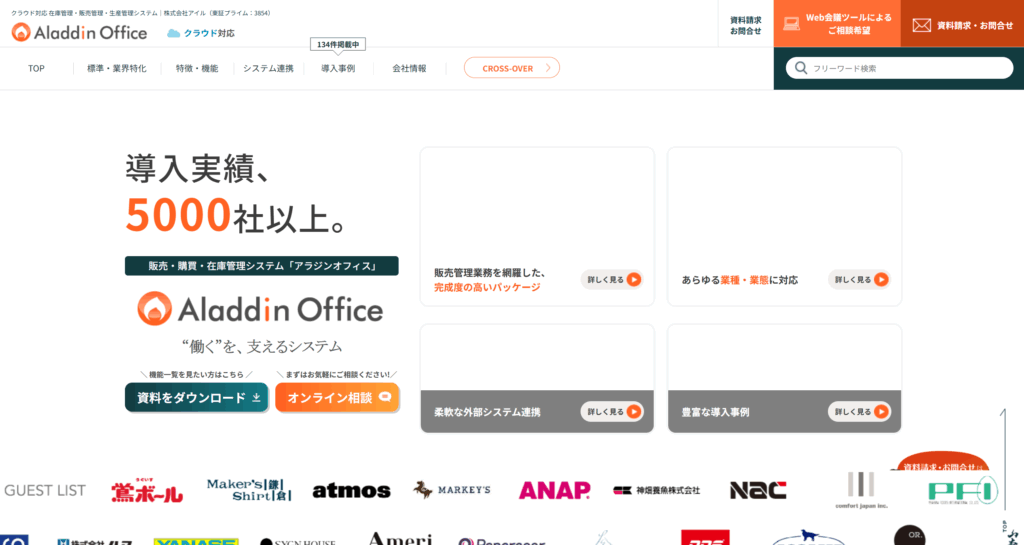1024x545 pixels.
Task: Open the 導入事例 menu
Action: tap(338, 69)
